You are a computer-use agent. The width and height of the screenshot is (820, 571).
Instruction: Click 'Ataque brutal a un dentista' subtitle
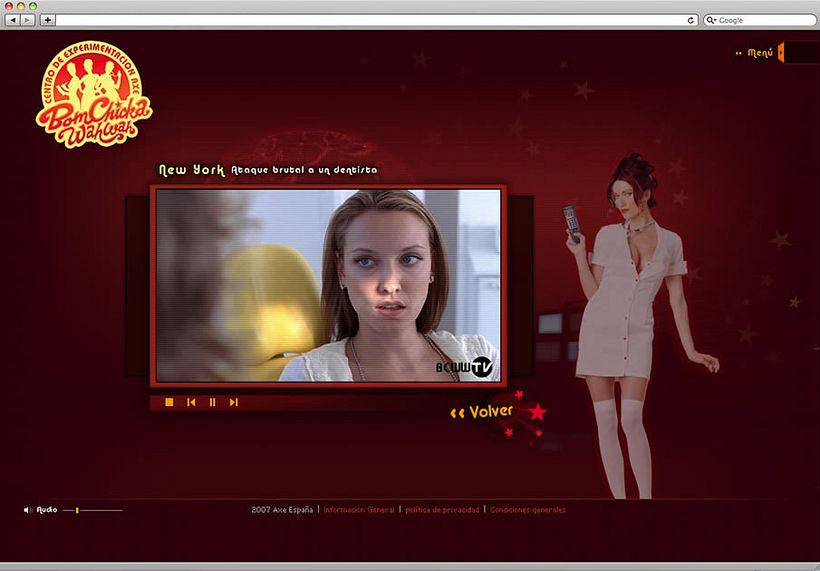point(304,170)
